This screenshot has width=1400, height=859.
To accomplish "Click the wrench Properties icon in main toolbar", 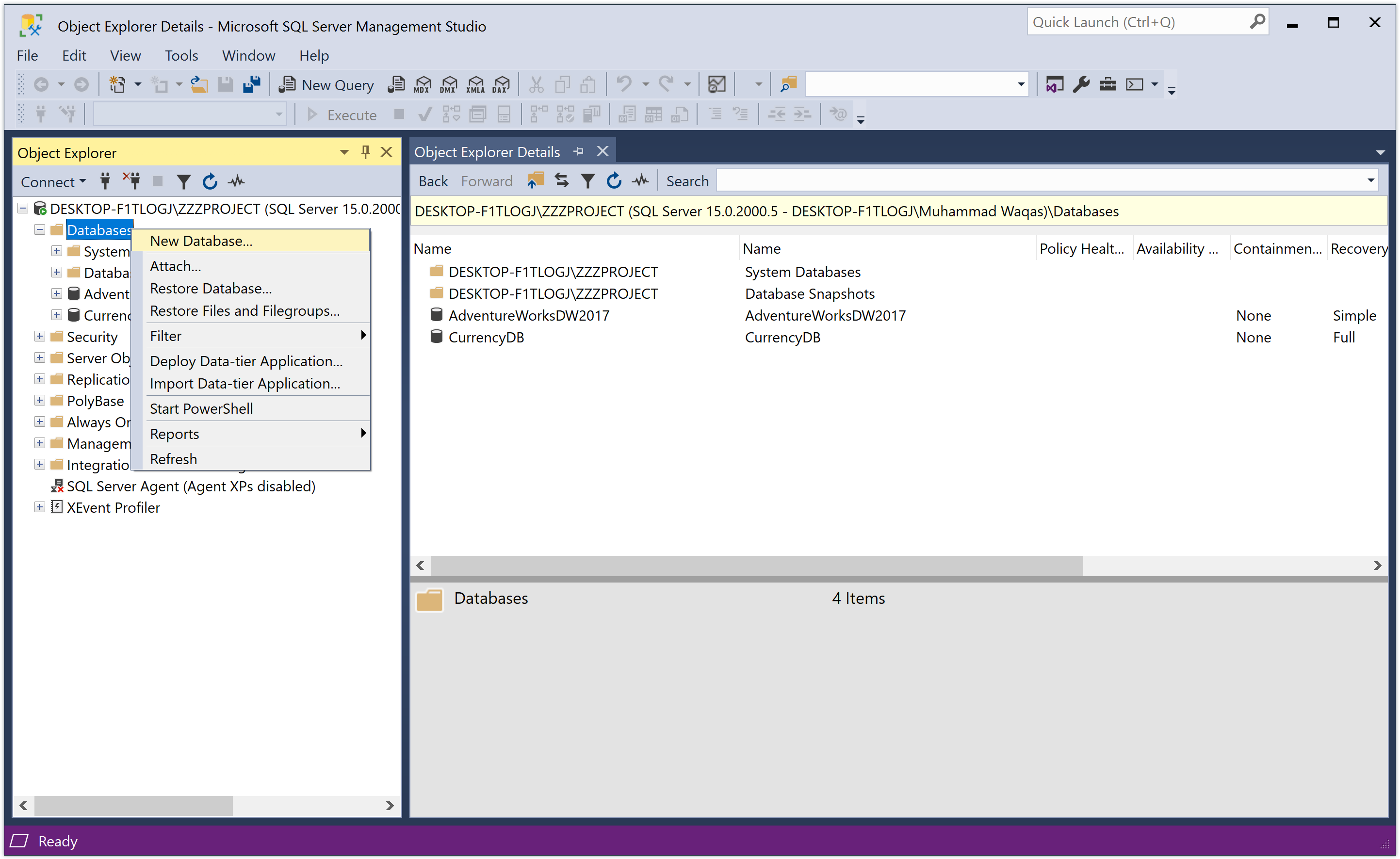I will point(1081,85).
